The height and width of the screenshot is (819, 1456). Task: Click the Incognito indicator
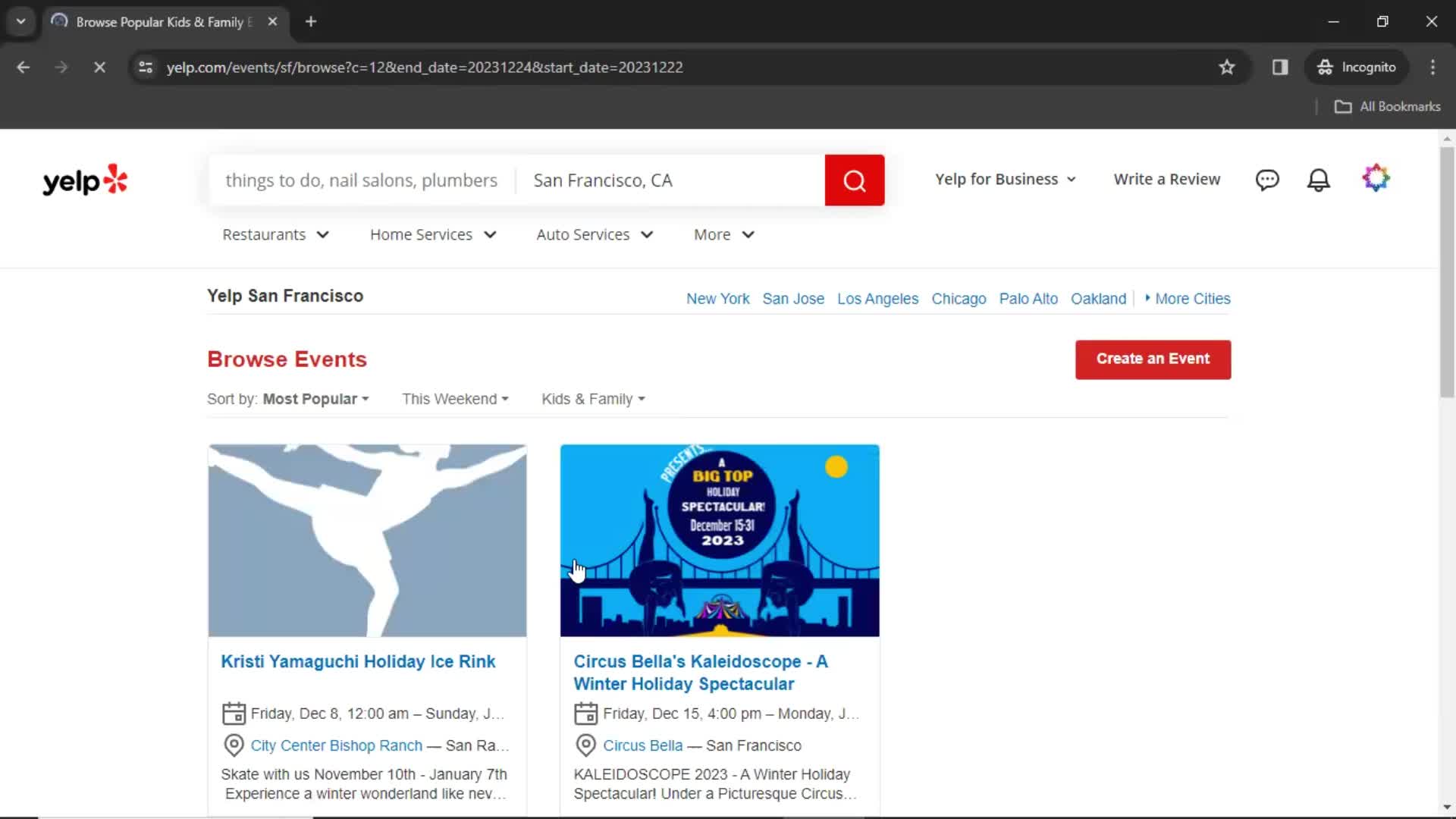pyautogui.click(x=1357, y=67)
